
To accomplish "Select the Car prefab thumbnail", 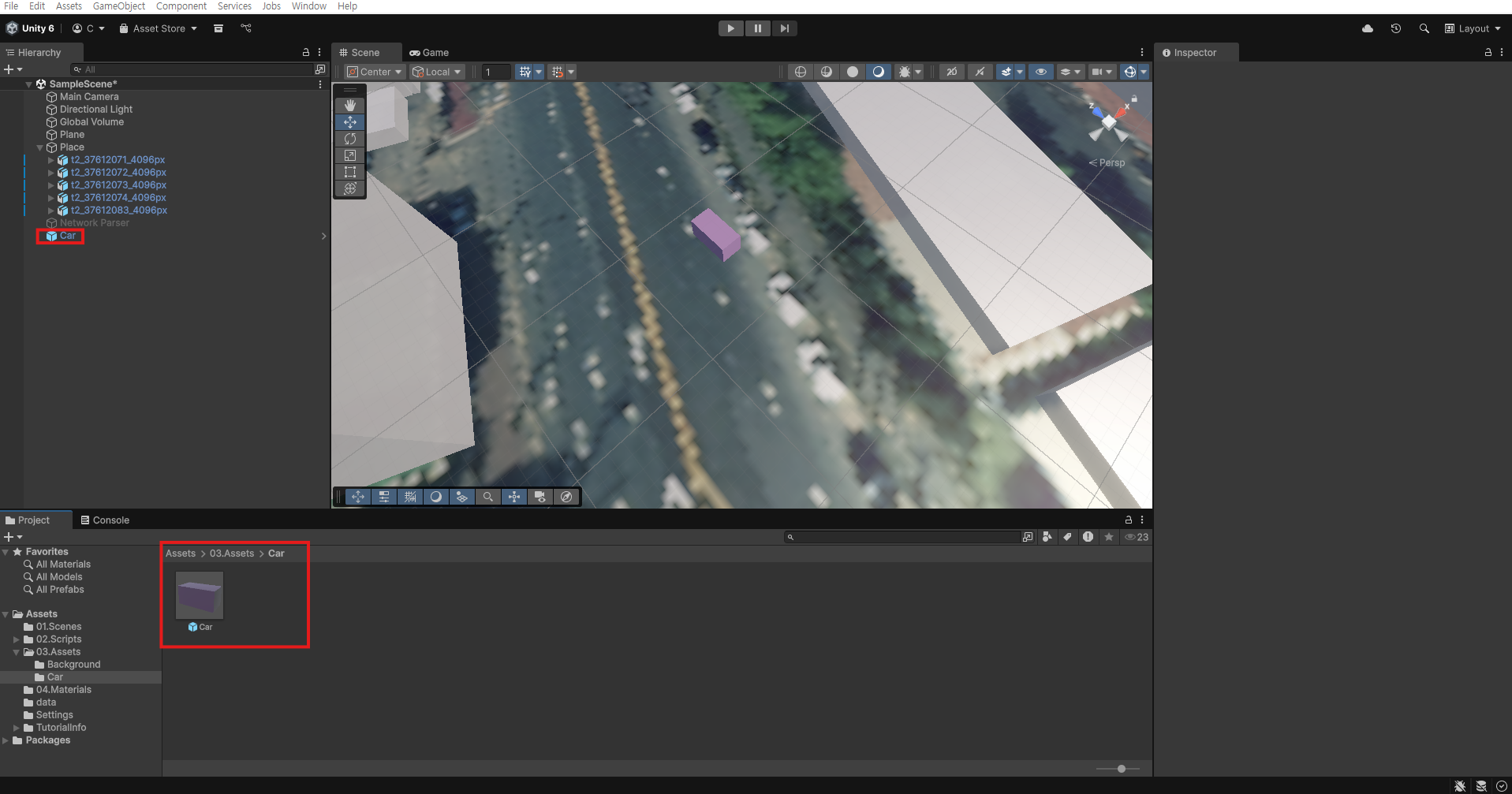I will coord(200,595).
